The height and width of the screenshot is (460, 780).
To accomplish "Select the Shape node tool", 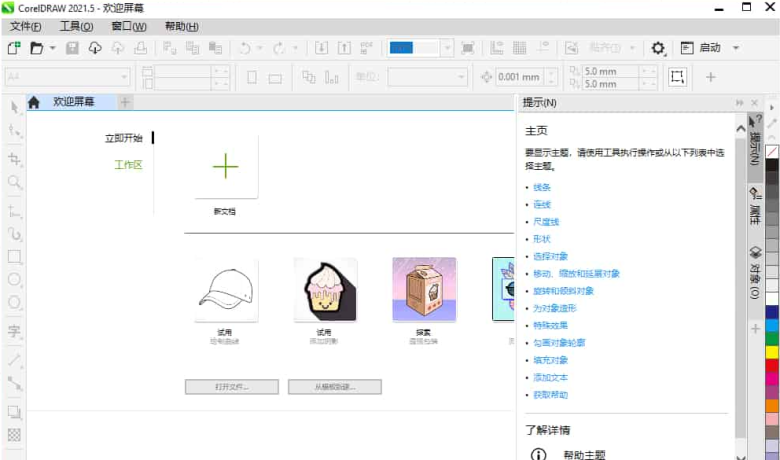I will [14, 131].
